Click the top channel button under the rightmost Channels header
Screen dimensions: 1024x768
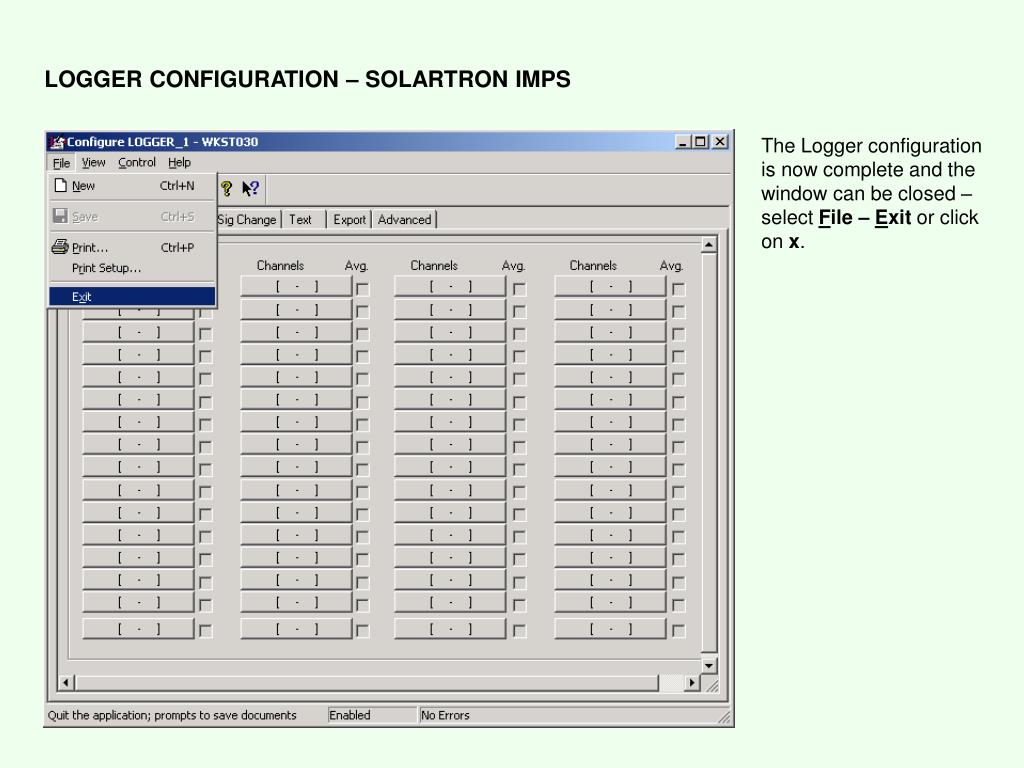[611, 287]
